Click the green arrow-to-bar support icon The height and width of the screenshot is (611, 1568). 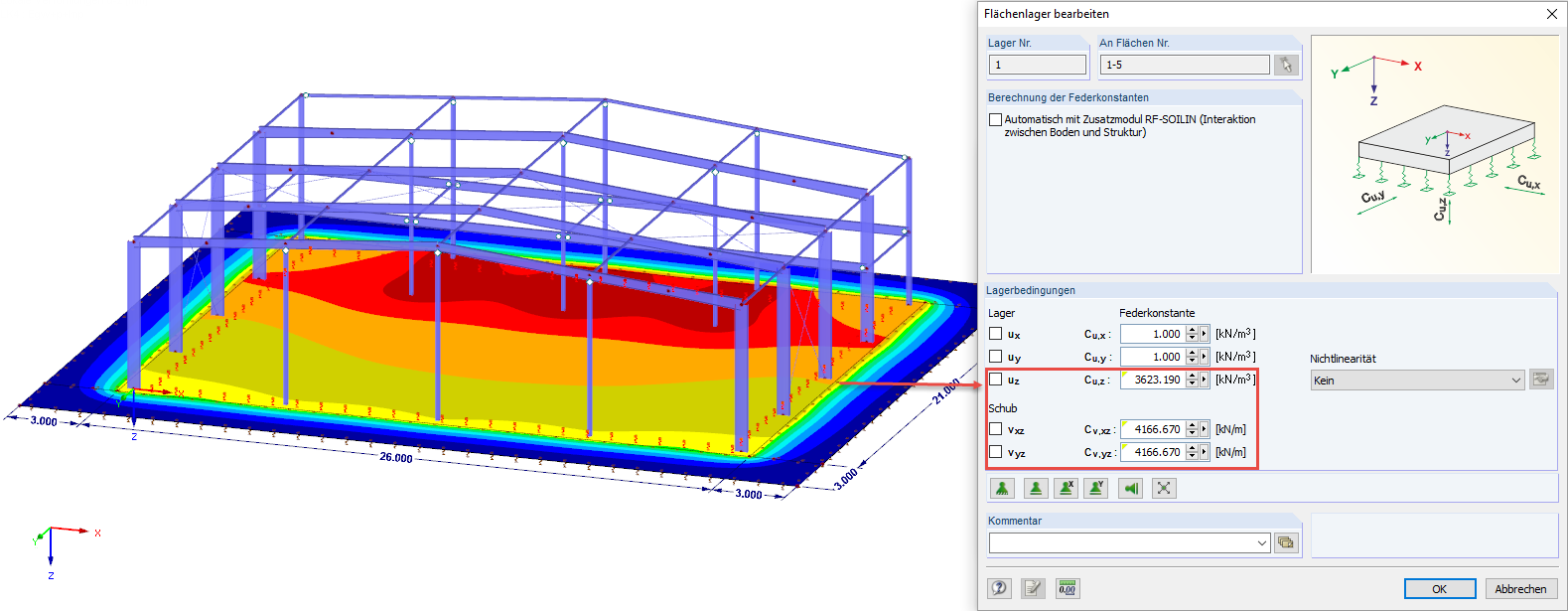click(1130, 488)
